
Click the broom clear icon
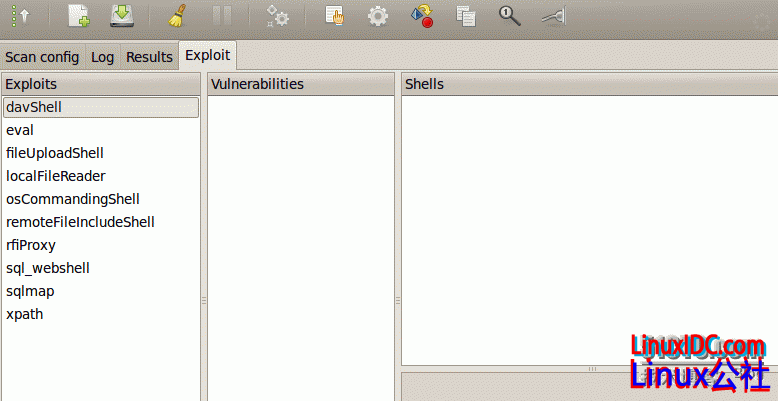coord(177,16)
